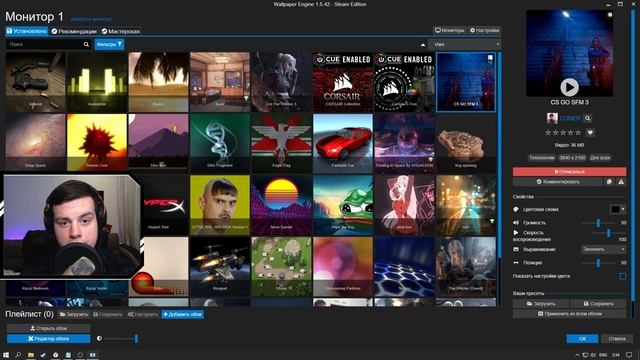Open the Windows Start menu
This screenshot has width=640, height=360.
(x=6, y=355)
